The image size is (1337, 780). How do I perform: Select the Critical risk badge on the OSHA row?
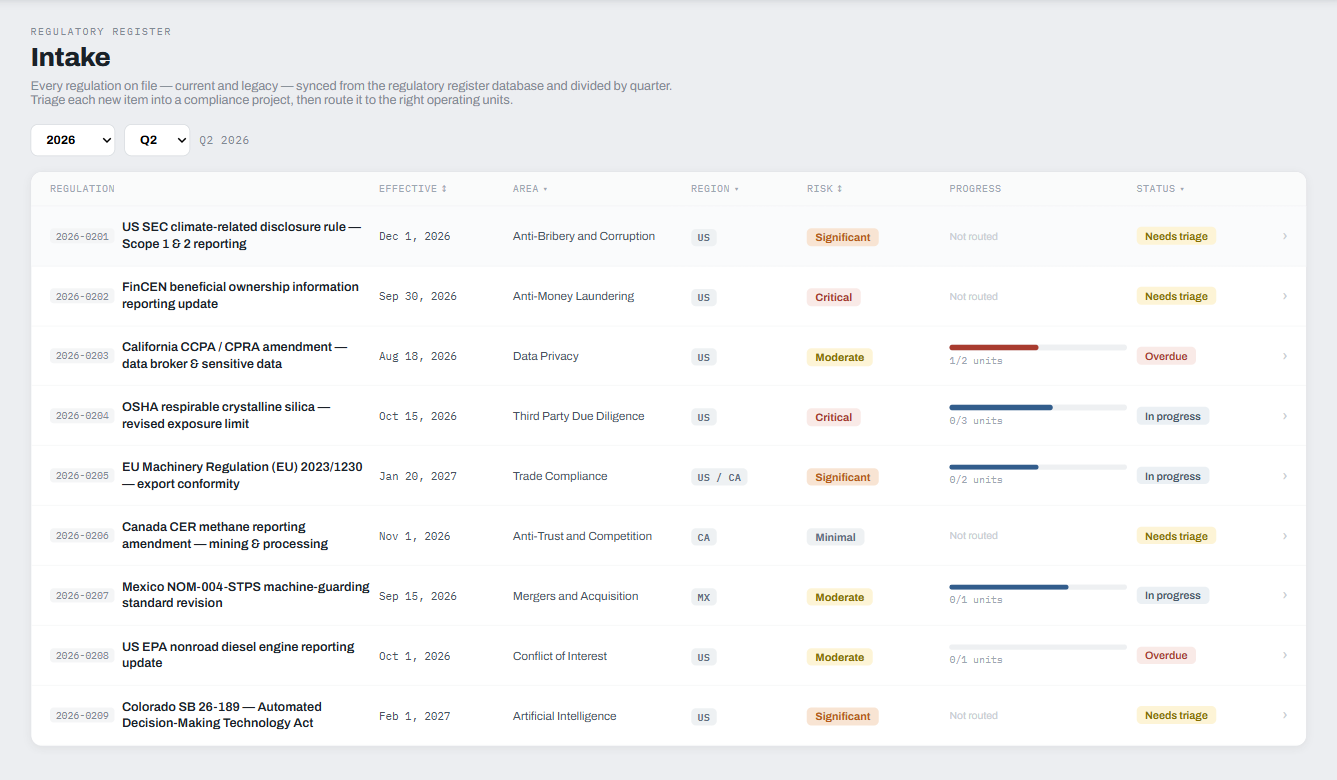[834, 417]
